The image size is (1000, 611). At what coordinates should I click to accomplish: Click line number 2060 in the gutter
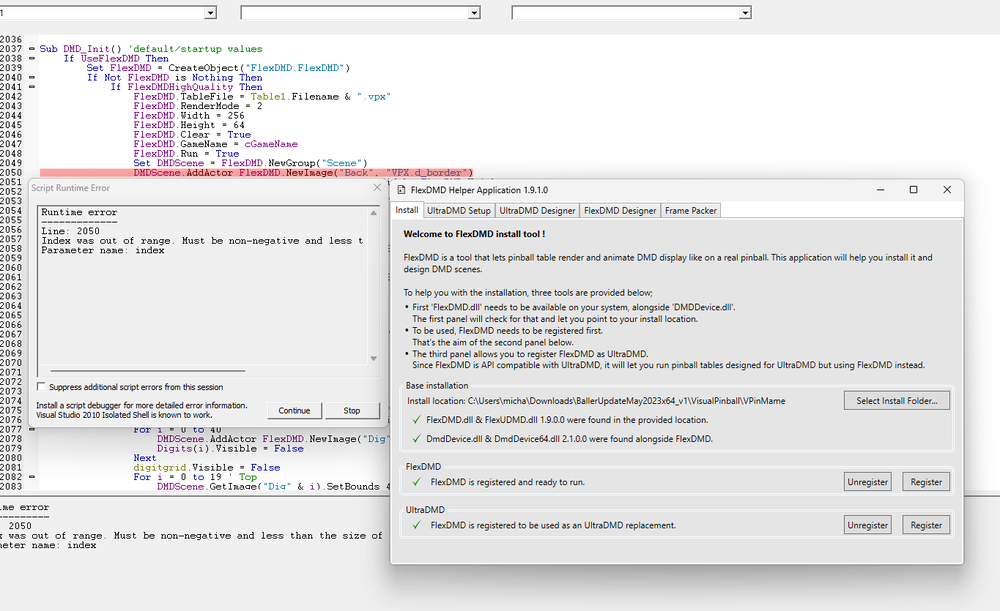point(11,268)
